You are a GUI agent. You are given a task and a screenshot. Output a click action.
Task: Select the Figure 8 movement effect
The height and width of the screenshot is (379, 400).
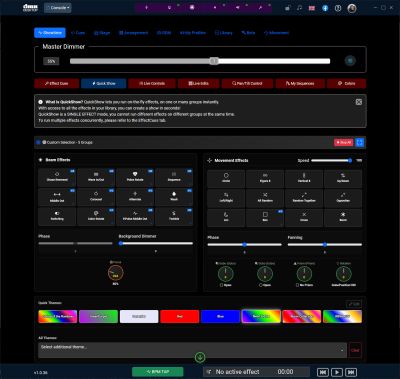[x=265, y=179]
